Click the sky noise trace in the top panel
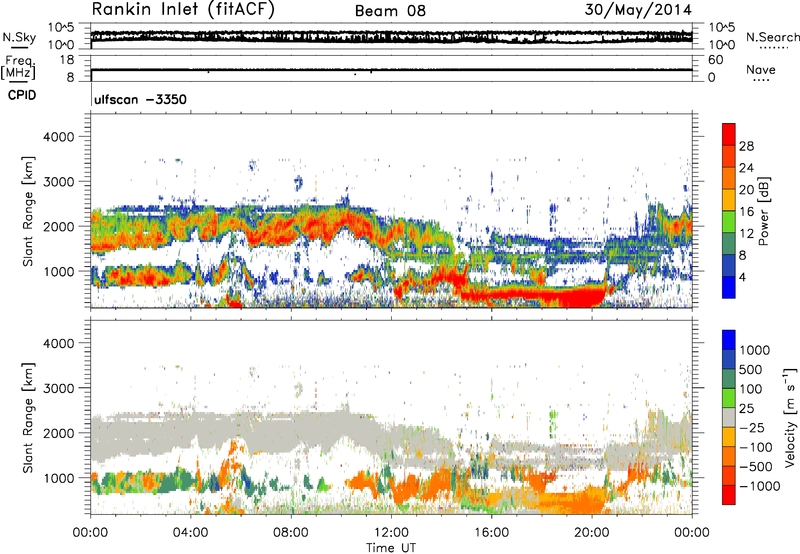This screenshot has height=554, width=800. pos(391,37)
